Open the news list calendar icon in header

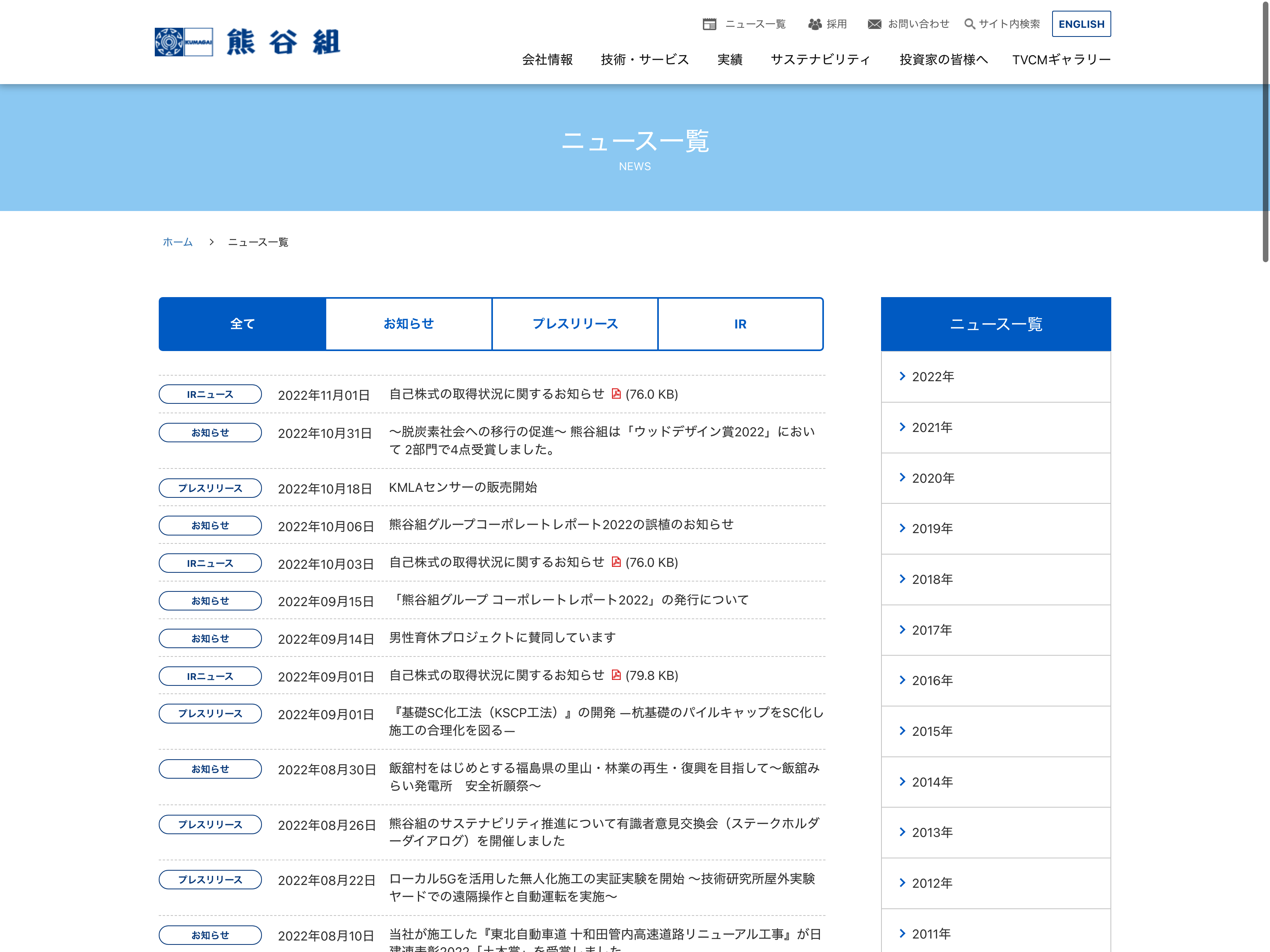(x=710, y=24)
